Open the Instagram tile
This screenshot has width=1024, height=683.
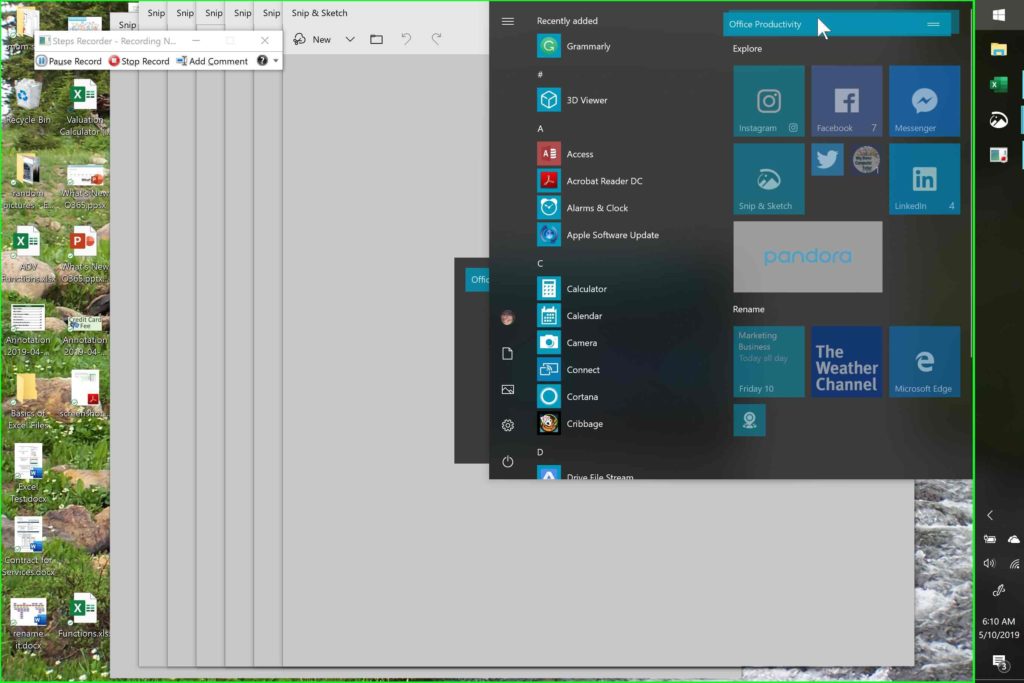tap(769, 101)
